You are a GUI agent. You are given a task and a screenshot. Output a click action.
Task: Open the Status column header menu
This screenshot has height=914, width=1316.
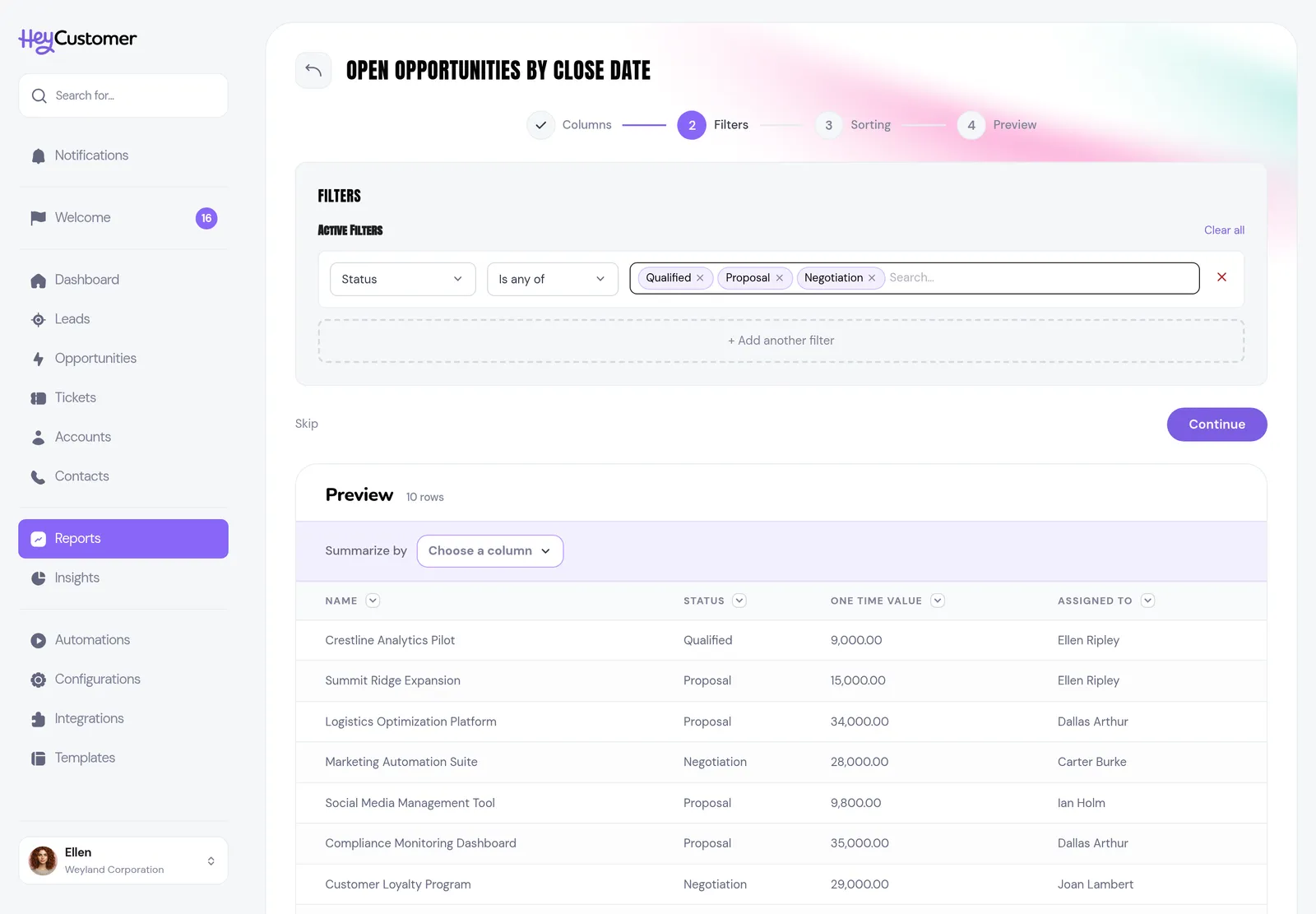tap(739, 601)
